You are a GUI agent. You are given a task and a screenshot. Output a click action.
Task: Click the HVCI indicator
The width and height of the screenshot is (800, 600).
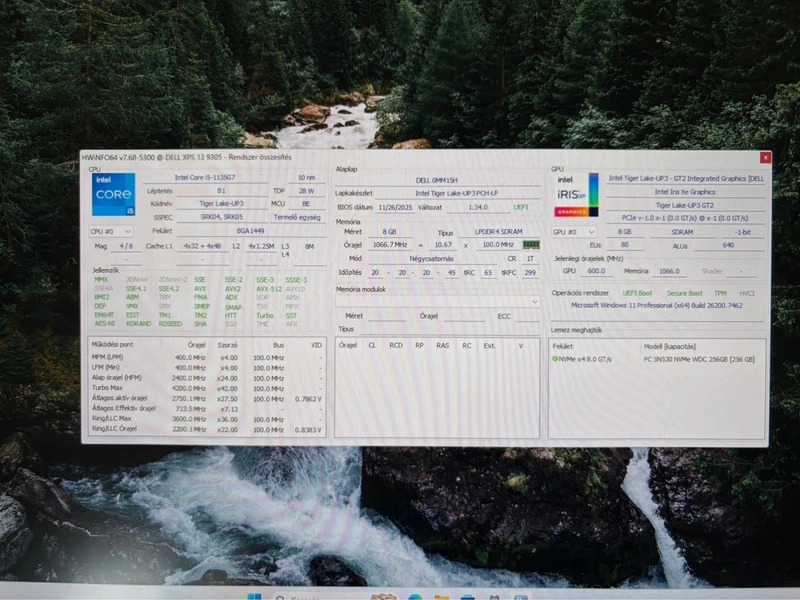[x=747, y=293]
